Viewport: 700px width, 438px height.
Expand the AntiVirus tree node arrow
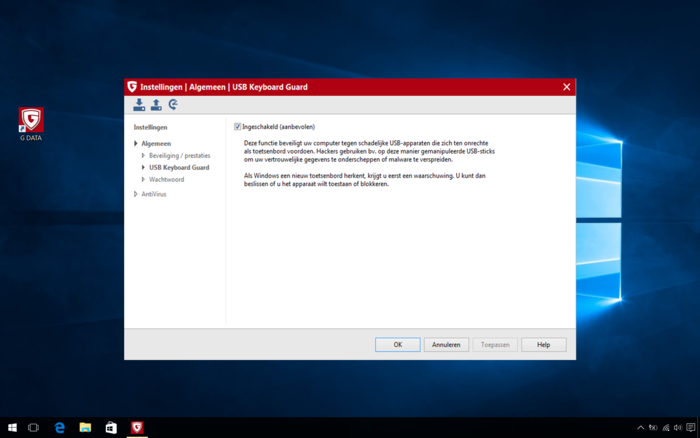pos(136,194)
